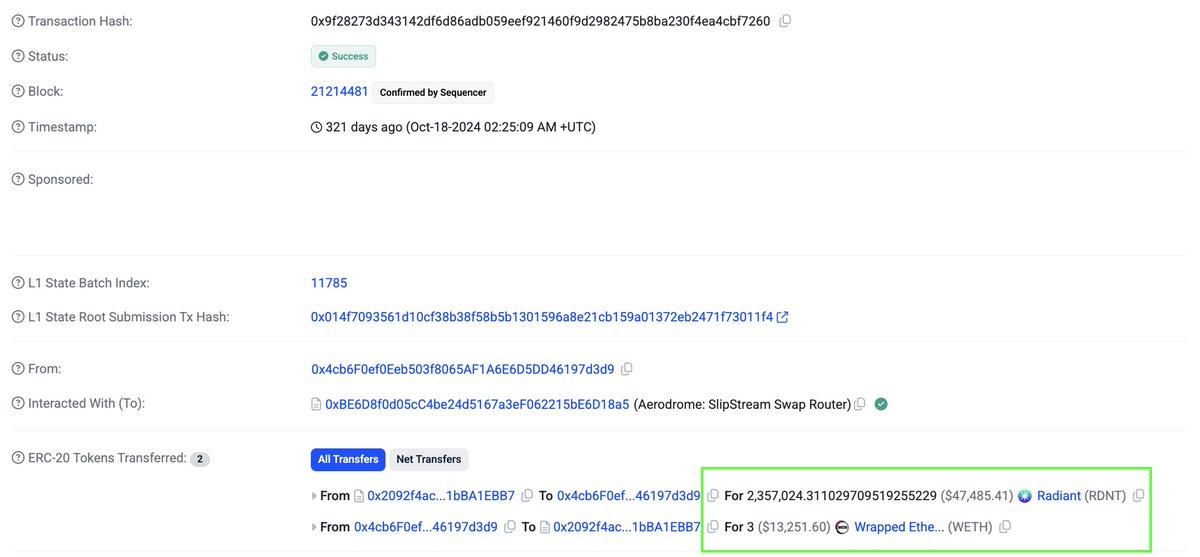The width and height of the screenshot is (1200, 557).
Task: Switch to the All Transfers tab
Action: click(348, 459)
